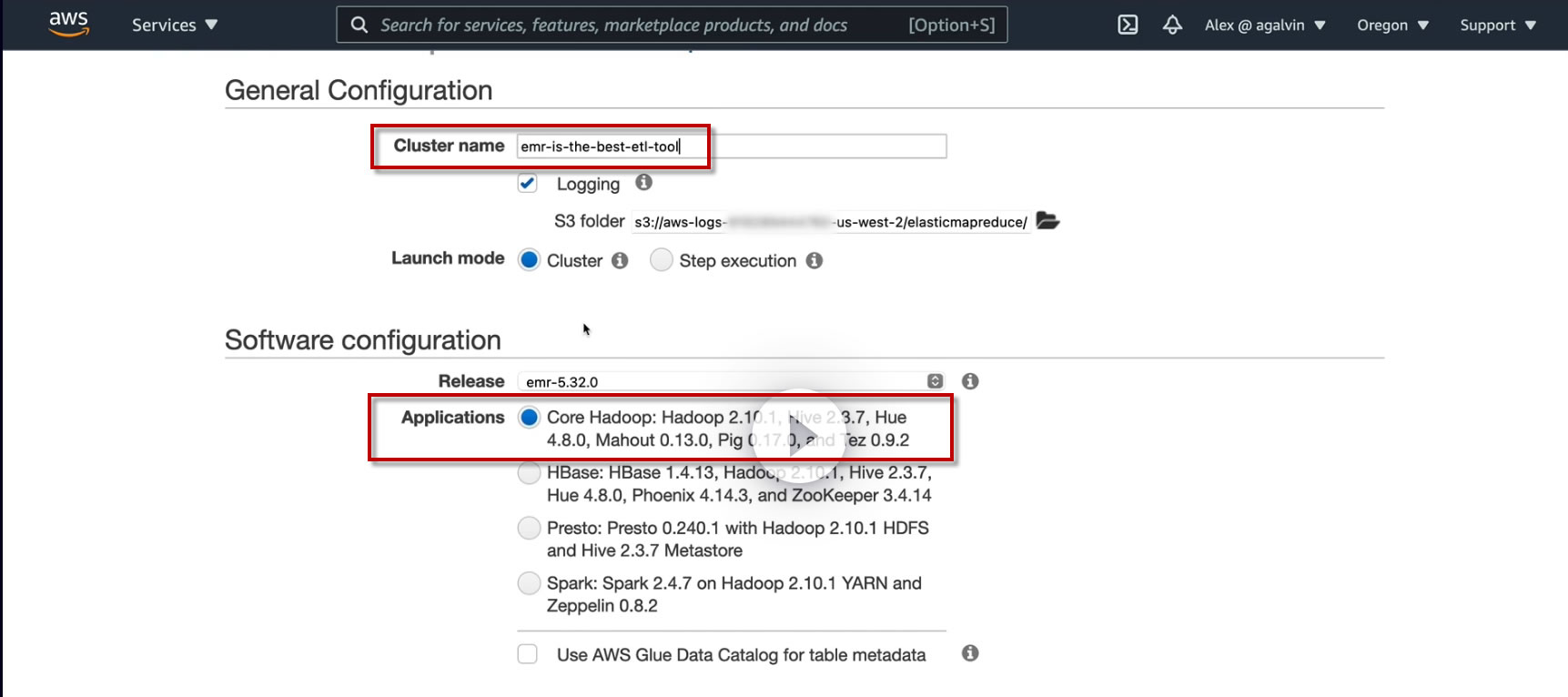Open the Release emr-5.32.0 dropdown
1568x697 pixels.
(731, 382)
